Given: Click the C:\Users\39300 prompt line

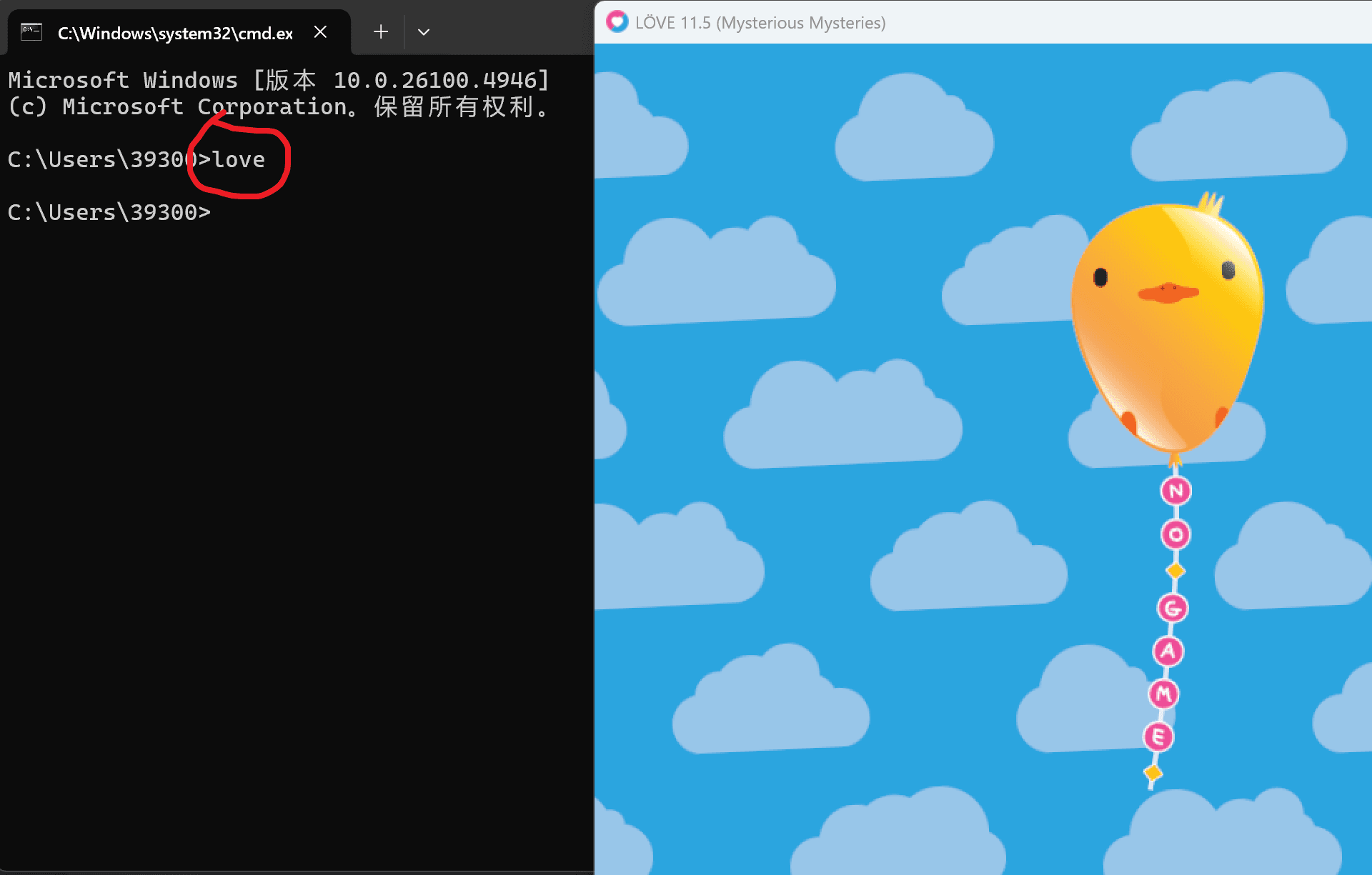Looking at the screenshot, I should click(x=107, y=211).
